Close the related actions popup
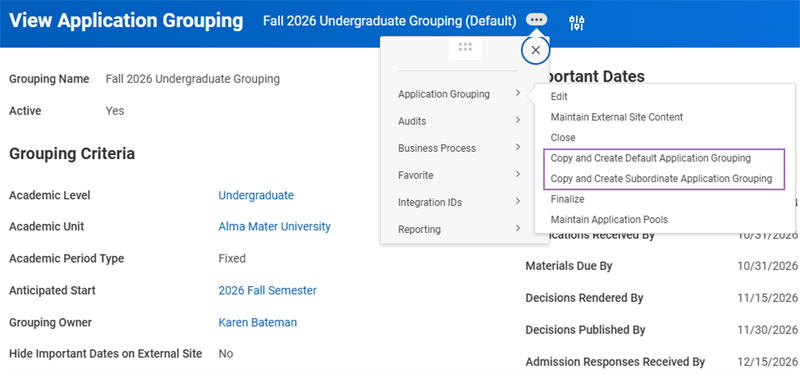This screenshot has width=800, height=374. pyautogui.click(x=535, y=50)
